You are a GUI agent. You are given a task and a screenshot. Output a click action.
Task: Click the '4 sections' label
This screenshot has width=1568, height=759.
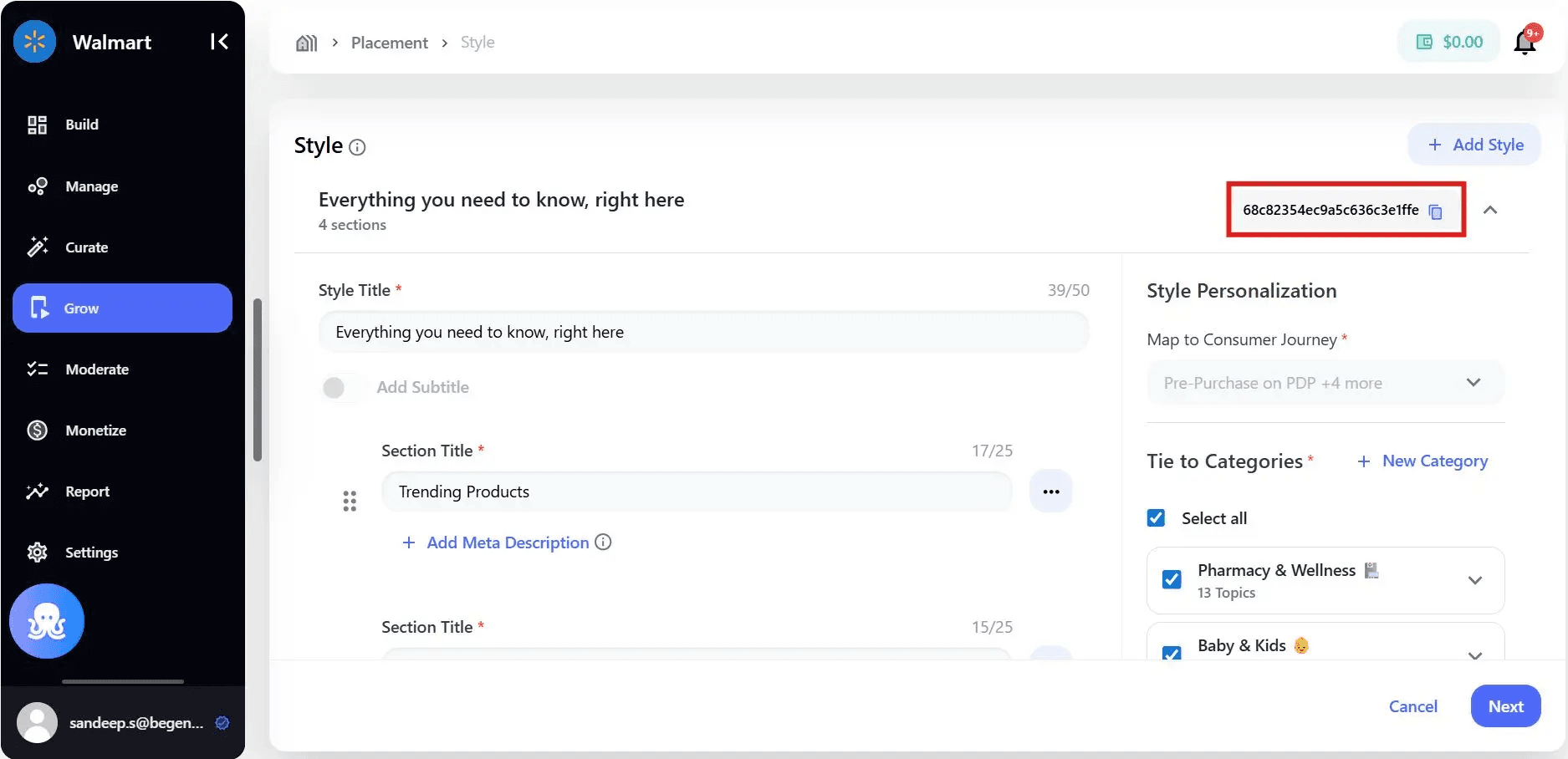point(352,225)
